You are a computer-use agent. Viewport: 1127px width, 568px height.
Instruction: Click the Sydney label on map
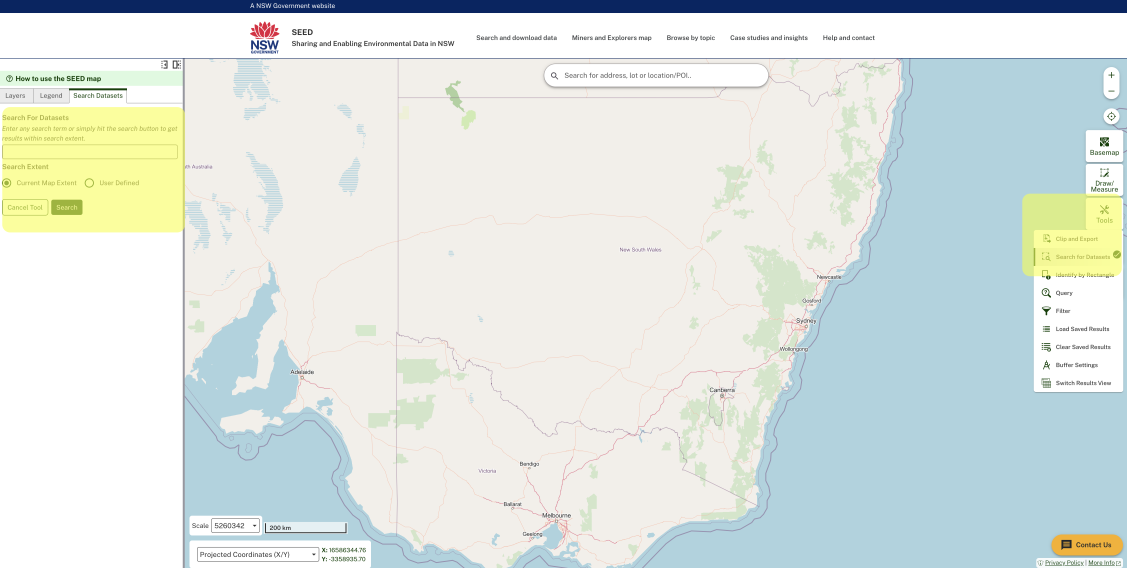coord(806,321)
